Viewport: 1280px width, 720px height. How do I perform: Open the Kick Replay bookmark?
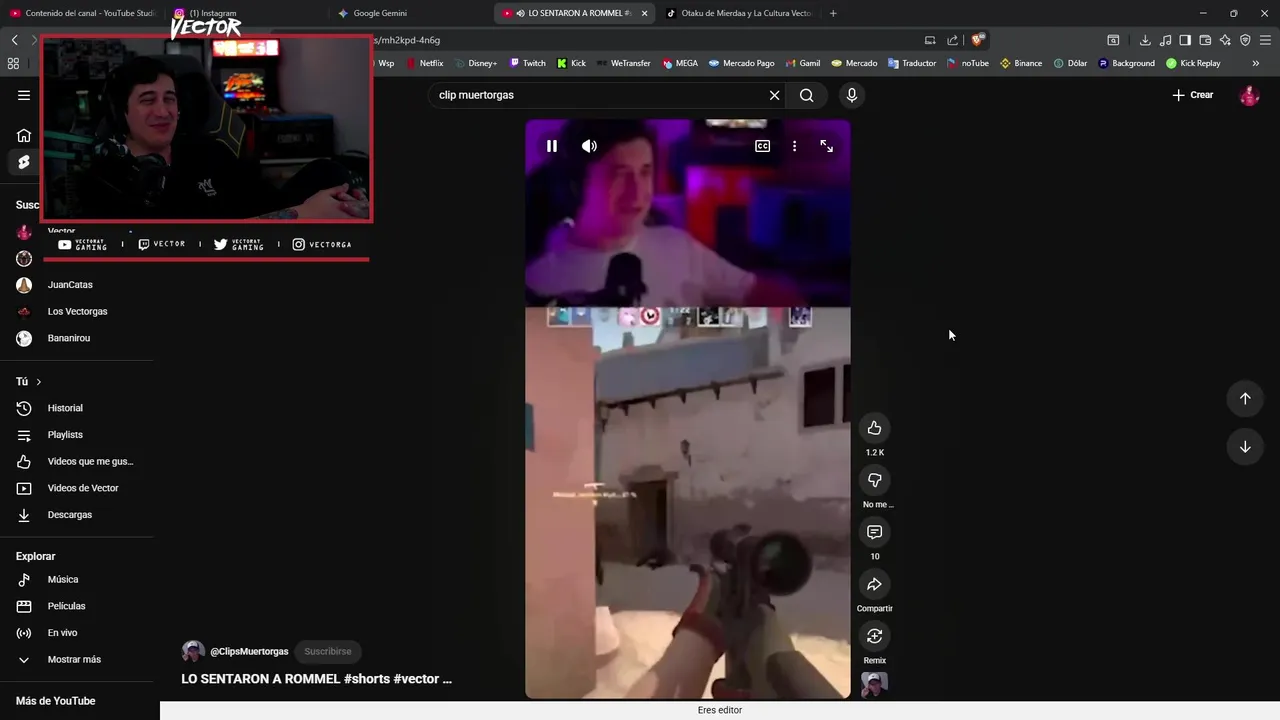(1193, 63)
